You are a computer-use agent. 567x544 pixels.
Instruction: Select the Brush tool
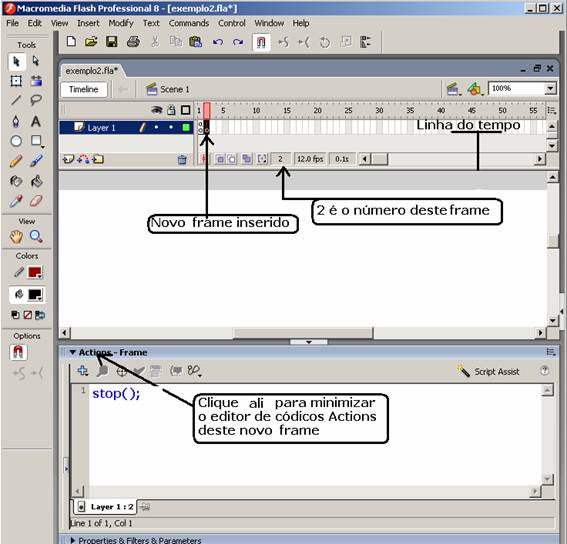tap(36, 161)
